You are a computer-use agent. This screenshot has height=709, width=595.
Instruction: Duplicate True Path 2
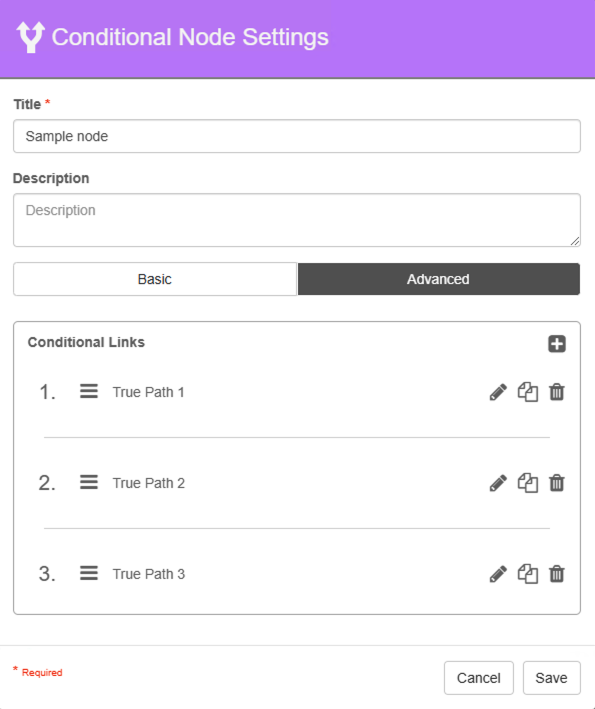[x=528, y=483]
